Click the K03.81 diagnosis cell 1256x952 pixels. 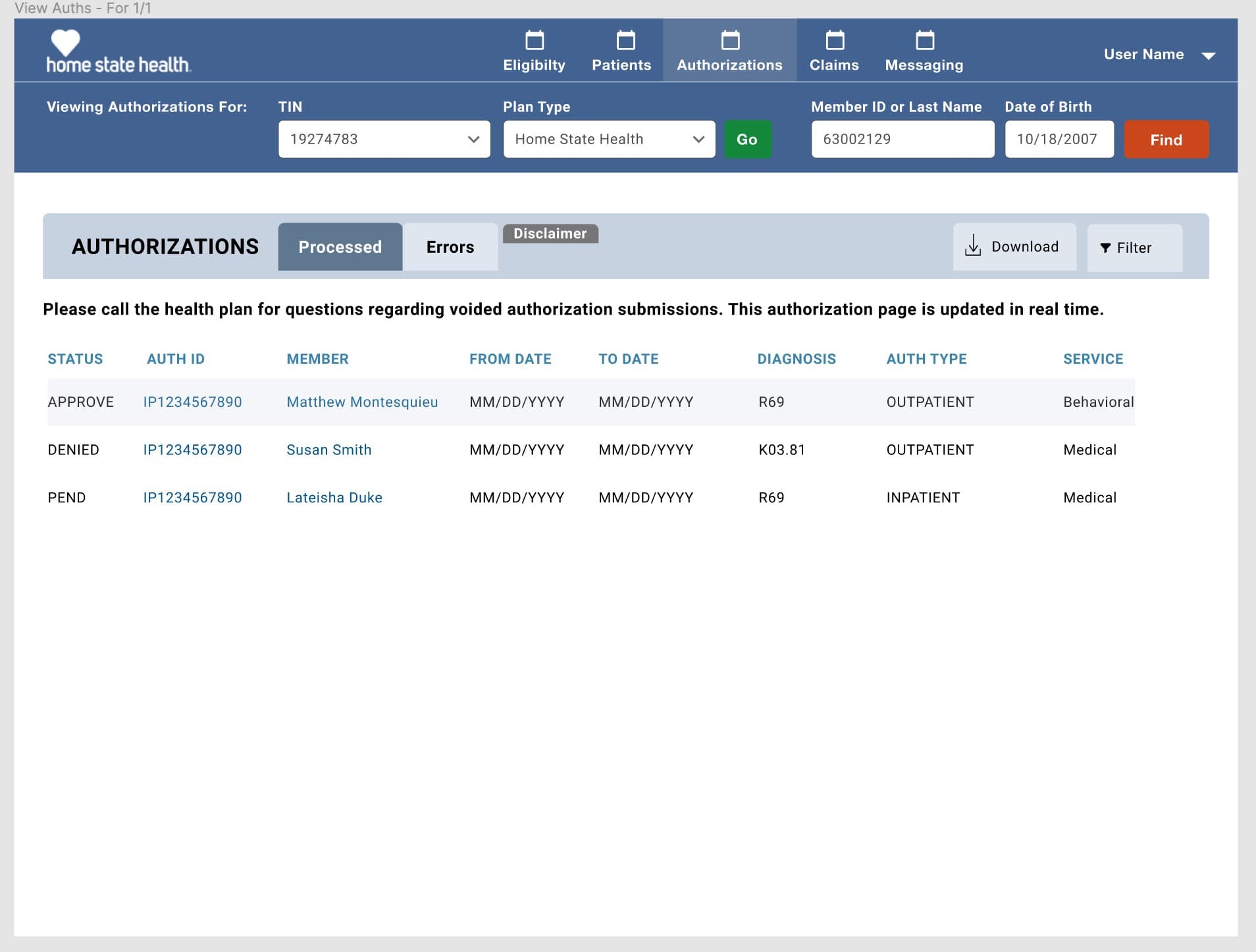[x=782, y=450]
